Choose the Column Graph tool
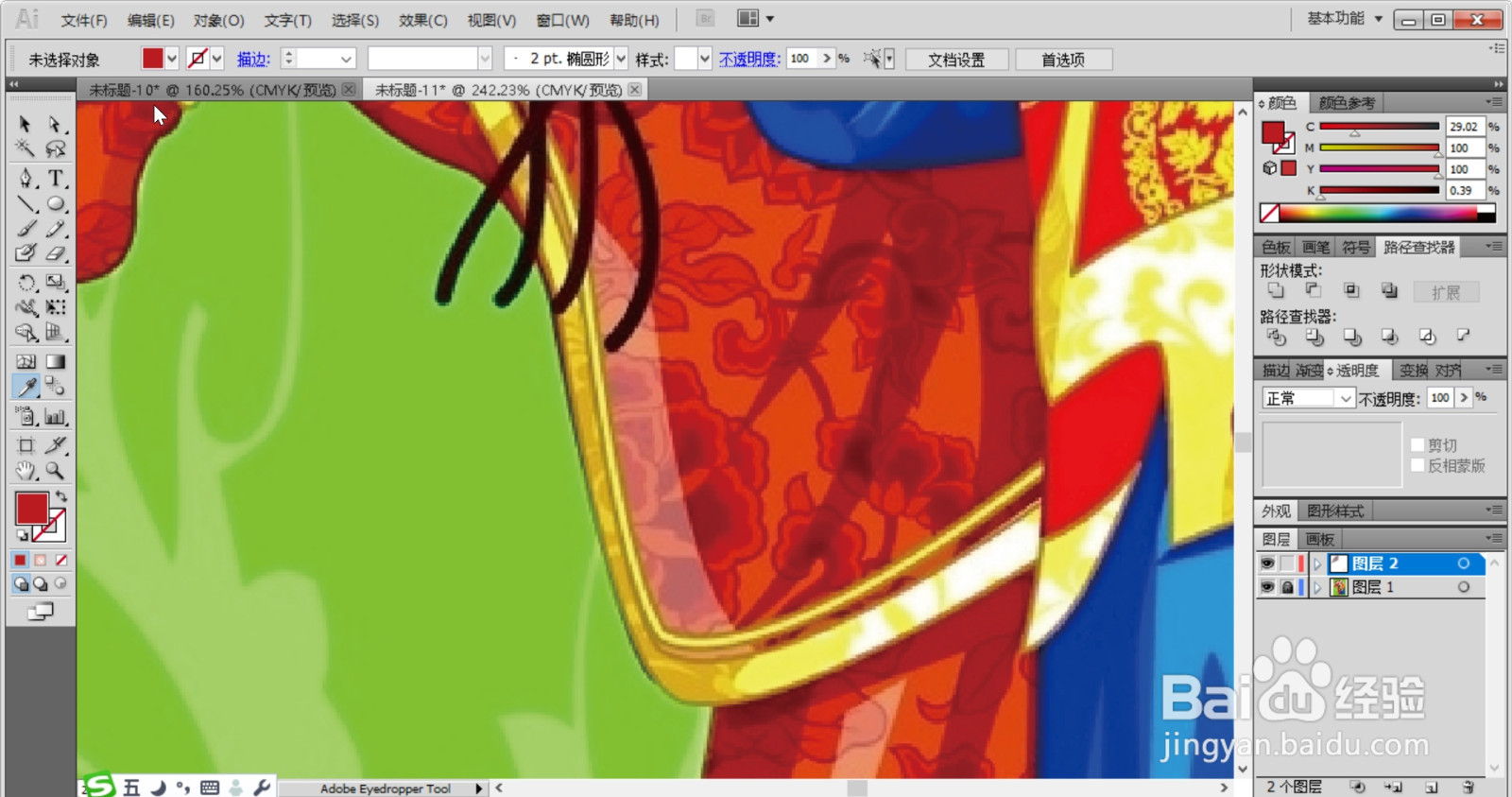The height and width of the screenshot is (797, 1512). 56,416
